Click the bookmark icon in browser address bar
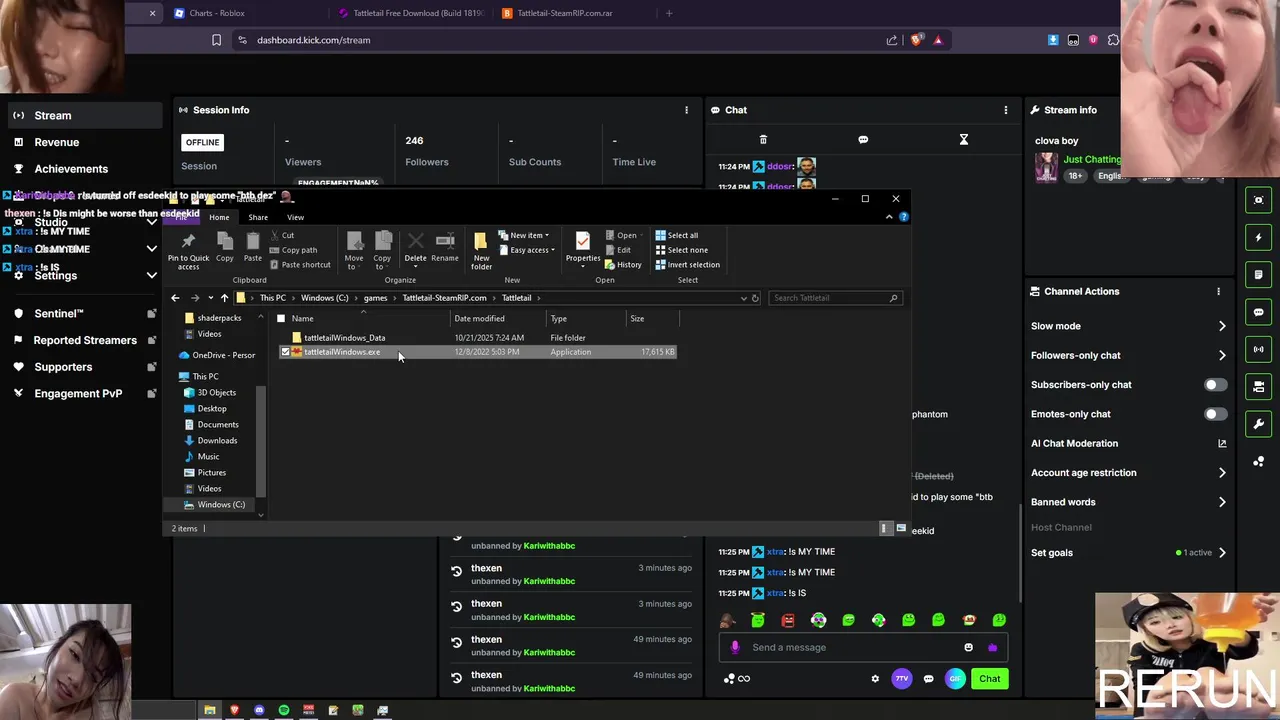The height and width of the screenshot is (720, 1280). click(x=216, y=40)
